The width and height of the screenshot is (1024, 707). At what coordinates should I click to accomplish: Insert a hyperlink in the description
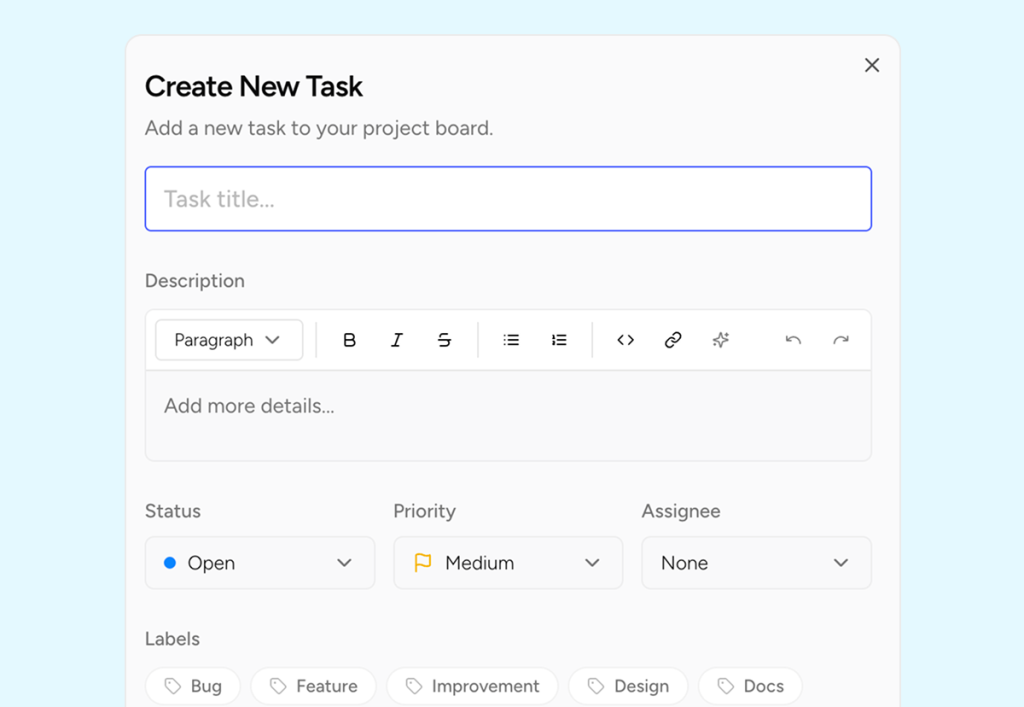673,340
